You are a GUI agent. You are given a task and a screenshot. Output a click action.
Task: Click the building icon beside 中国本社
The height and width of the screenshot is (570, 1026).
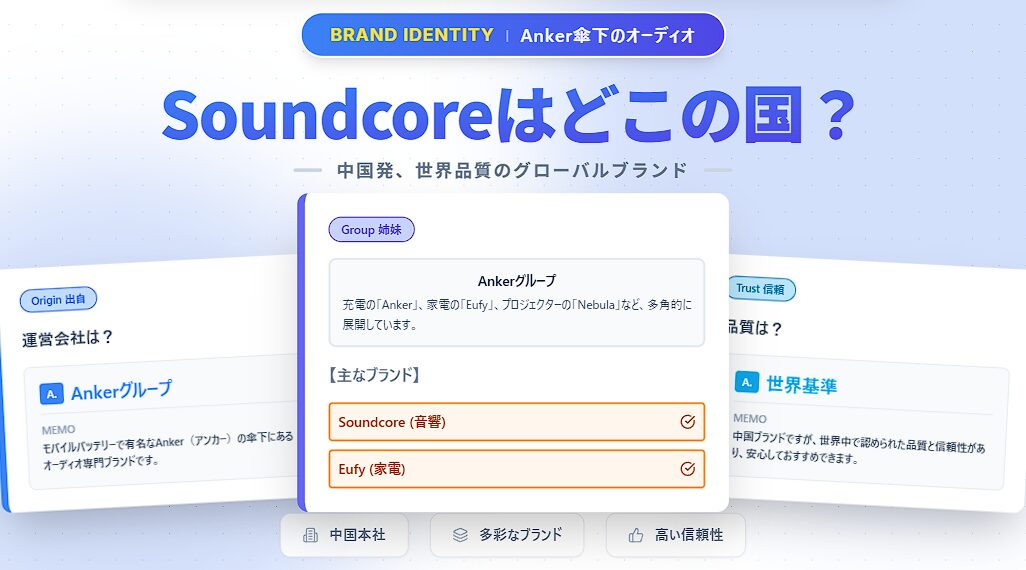point(310,536)
